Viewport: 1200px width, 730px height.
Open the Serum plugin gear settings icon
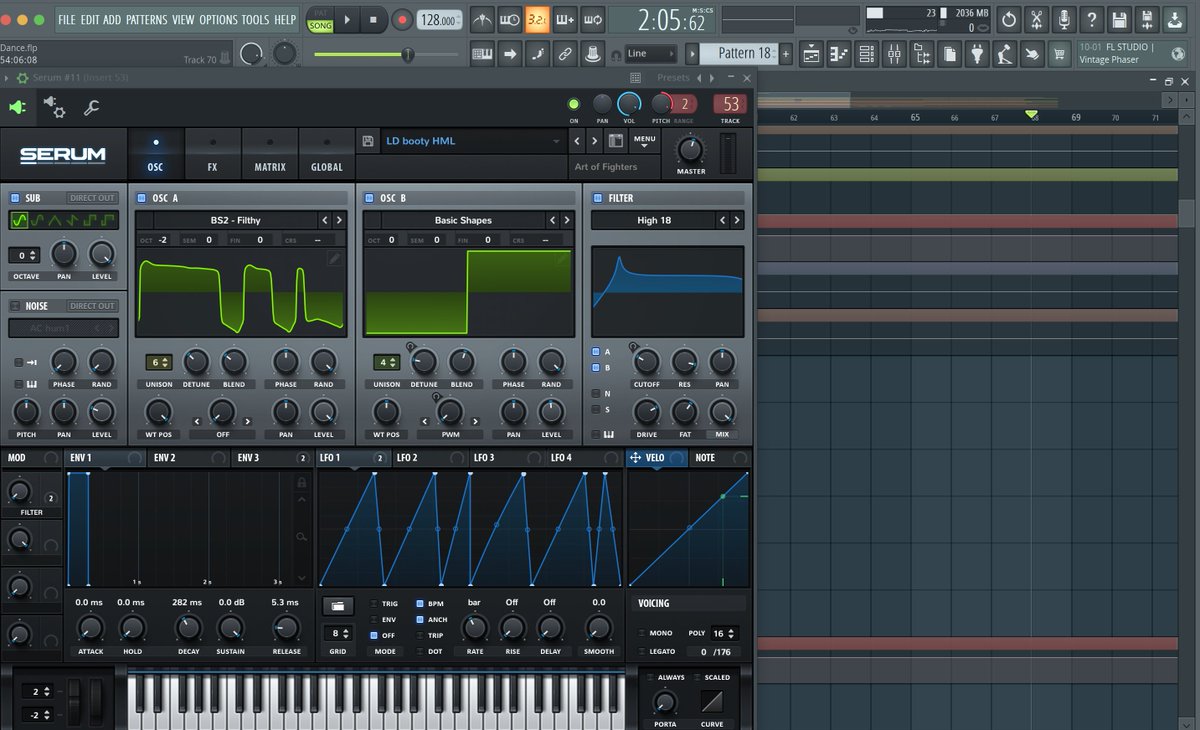click(x=54, y=107)
